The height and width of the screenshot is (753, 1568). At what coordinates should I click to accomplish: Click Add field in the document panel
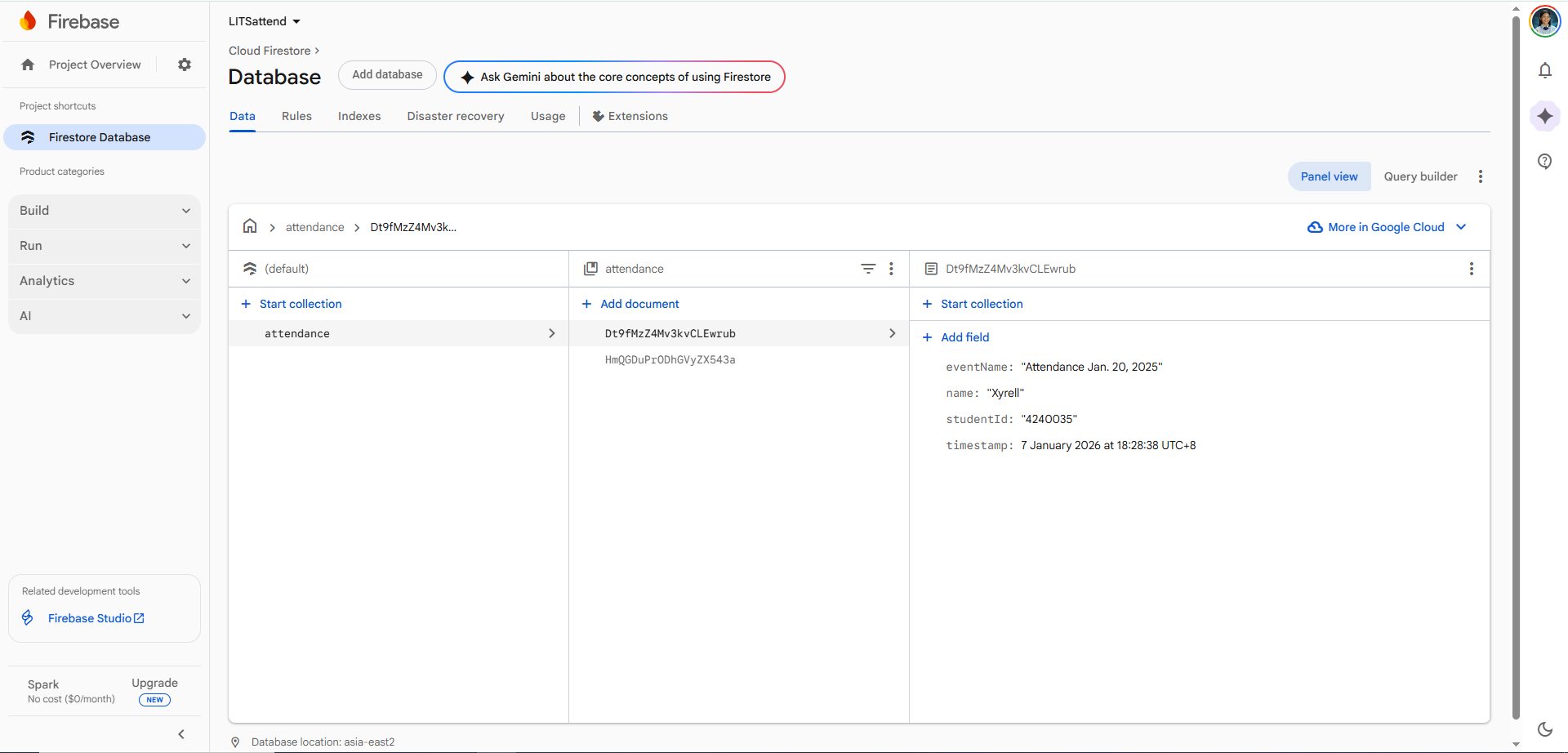click(x=955, y=336)
